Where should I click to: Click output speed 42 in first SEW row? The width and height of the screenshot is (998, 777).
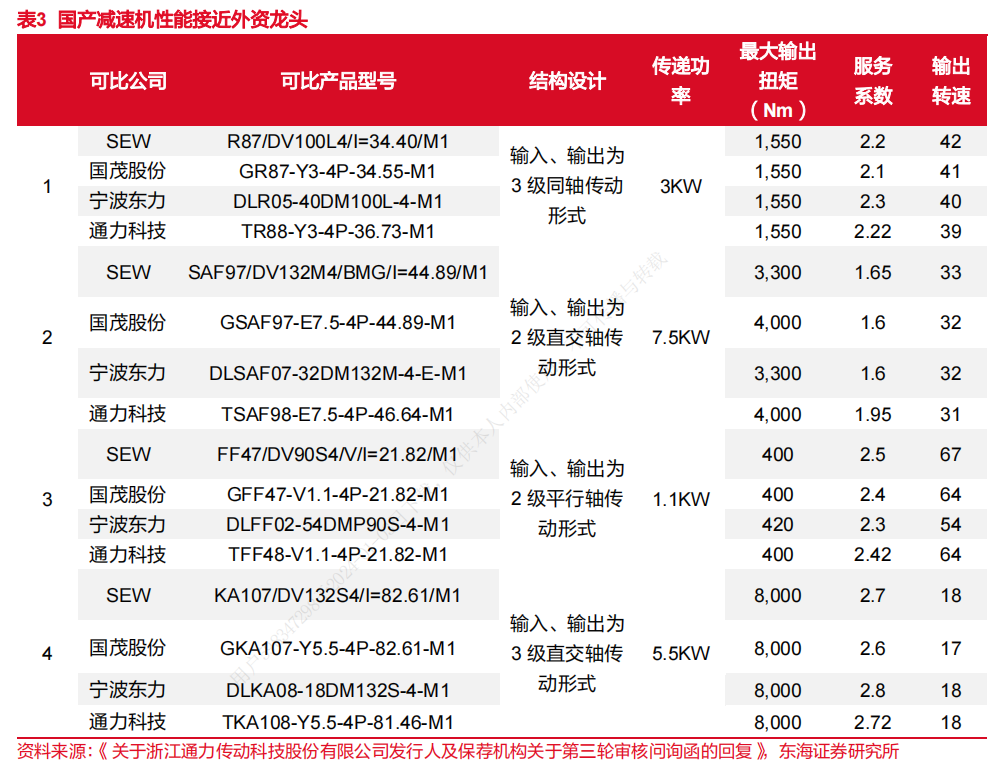coord(950,141)
